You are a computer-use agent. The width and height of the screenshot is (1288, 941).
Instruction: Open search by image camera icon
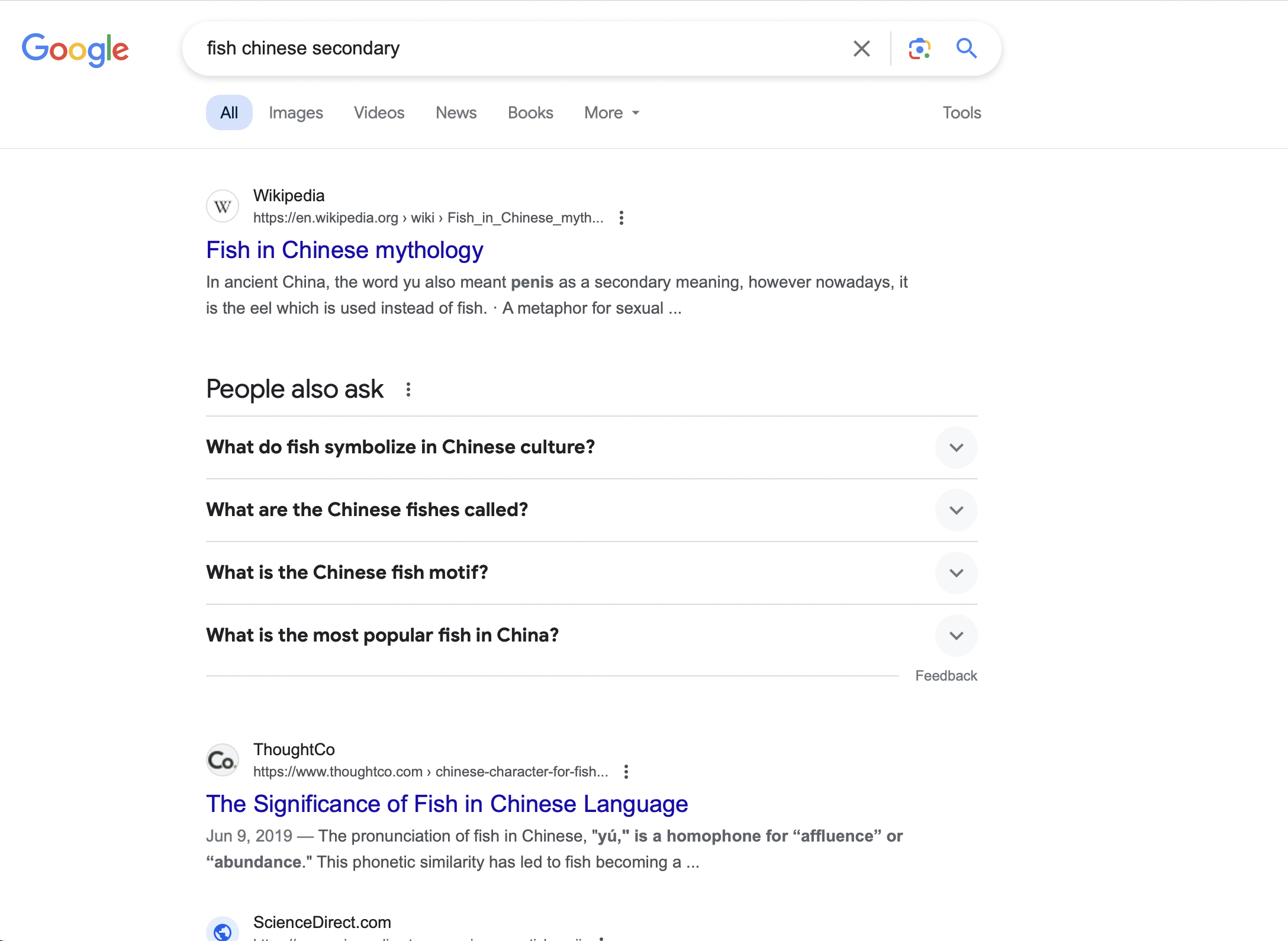pyautogui.click(x=919, y=49)
